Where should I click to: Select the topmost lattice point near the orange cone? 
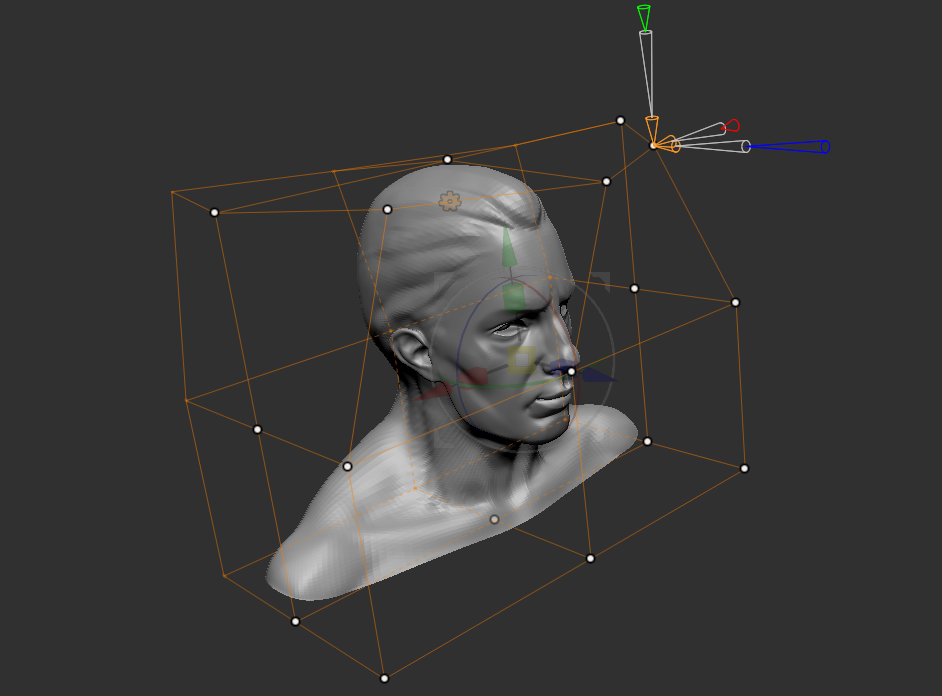[621, 121]
